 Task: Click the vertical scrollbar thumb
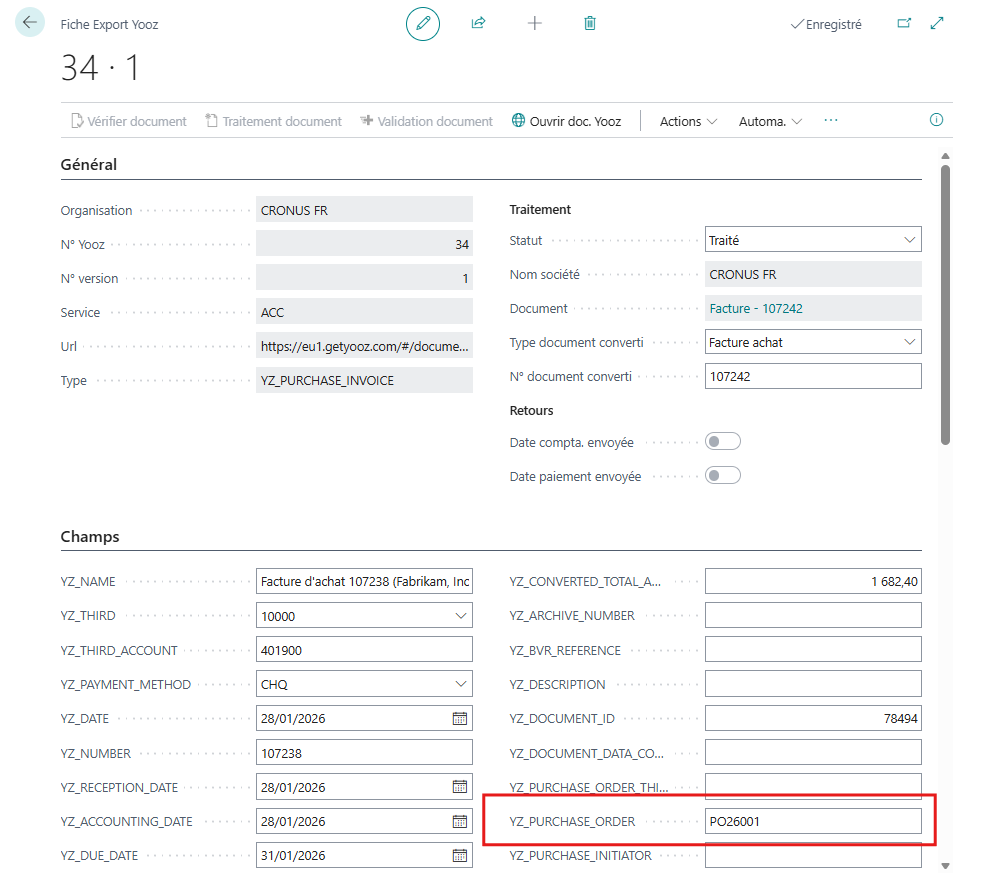tap(945, 300)
